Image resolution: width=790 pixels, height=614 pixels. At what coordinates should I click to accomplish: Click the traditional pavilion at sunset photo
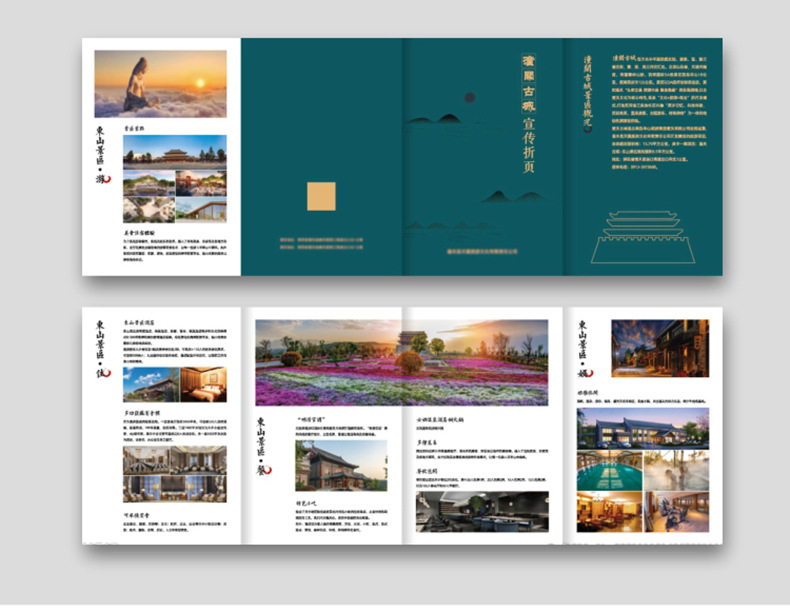pyautogui.click(x=341, y=467)
